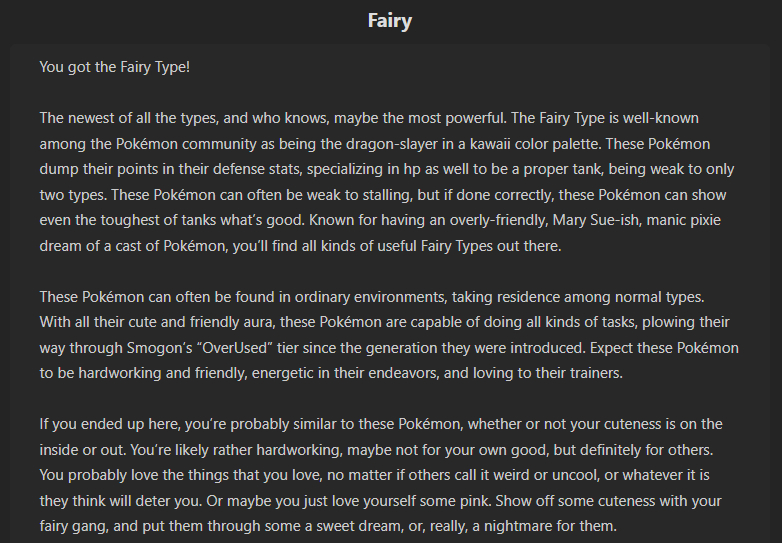Click the "Fairy" heading title

point(390,20)
